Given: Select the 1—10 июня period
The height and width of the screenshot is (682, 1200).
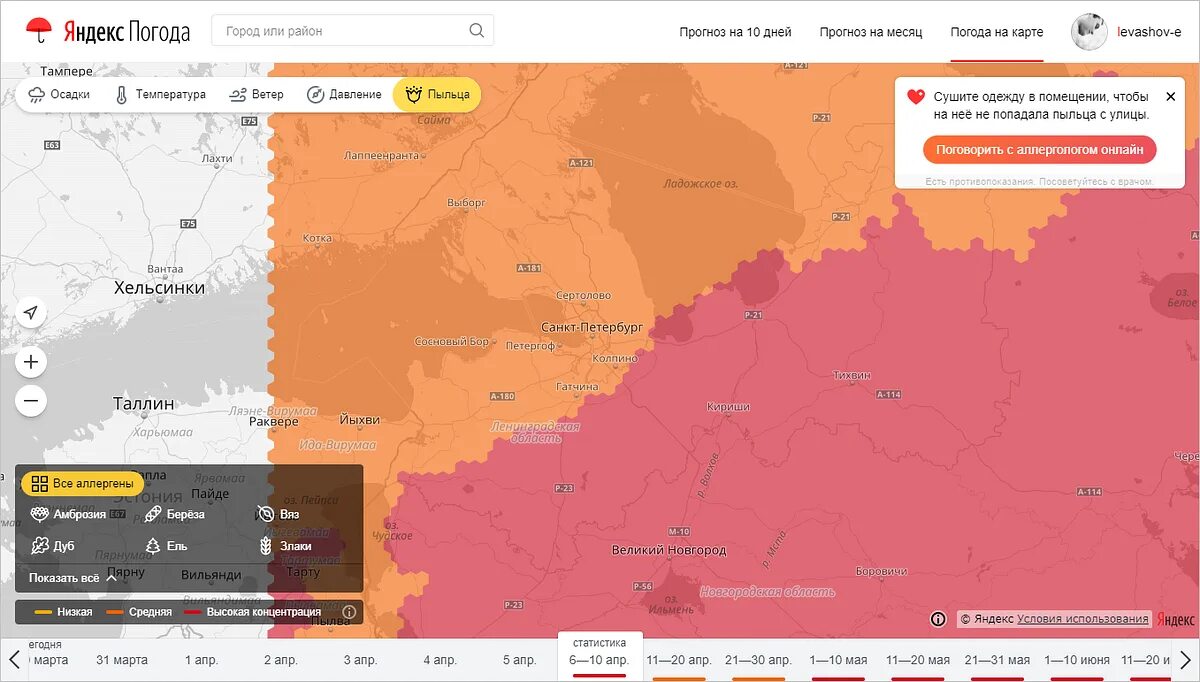Looking at the screenshot, I should 1077,660.
